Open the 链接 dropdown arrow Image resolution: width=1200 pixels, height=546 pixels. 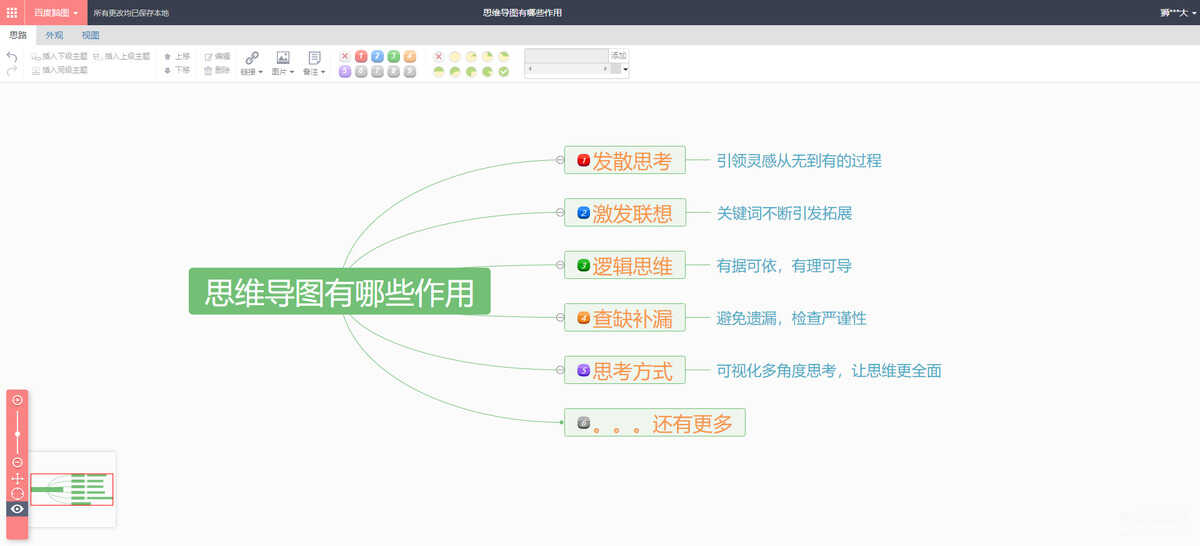point(260,72)
